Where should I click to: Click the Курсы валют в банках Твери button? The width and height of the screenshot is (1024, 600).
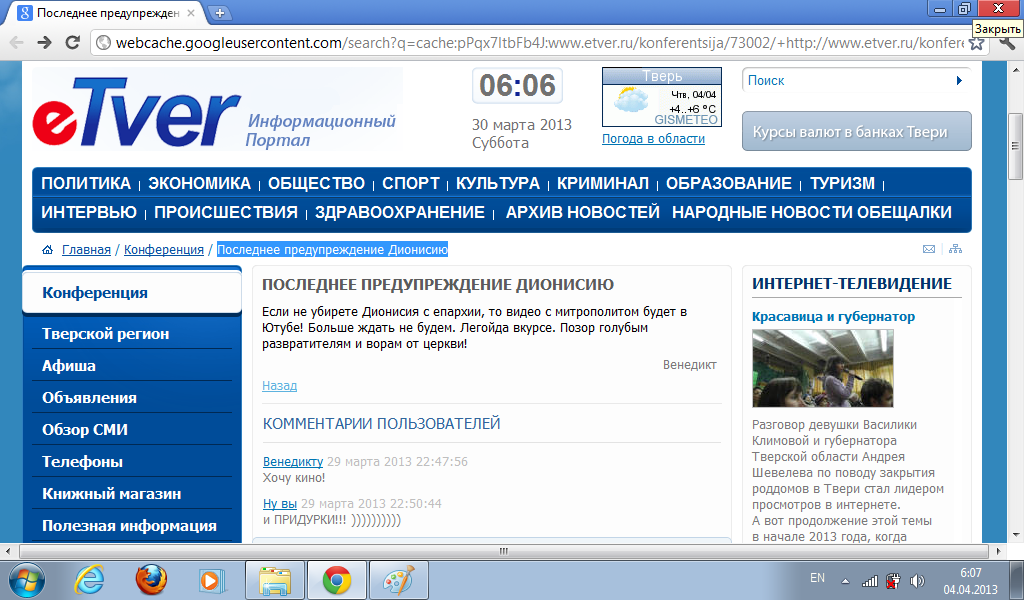coord(855,131)
